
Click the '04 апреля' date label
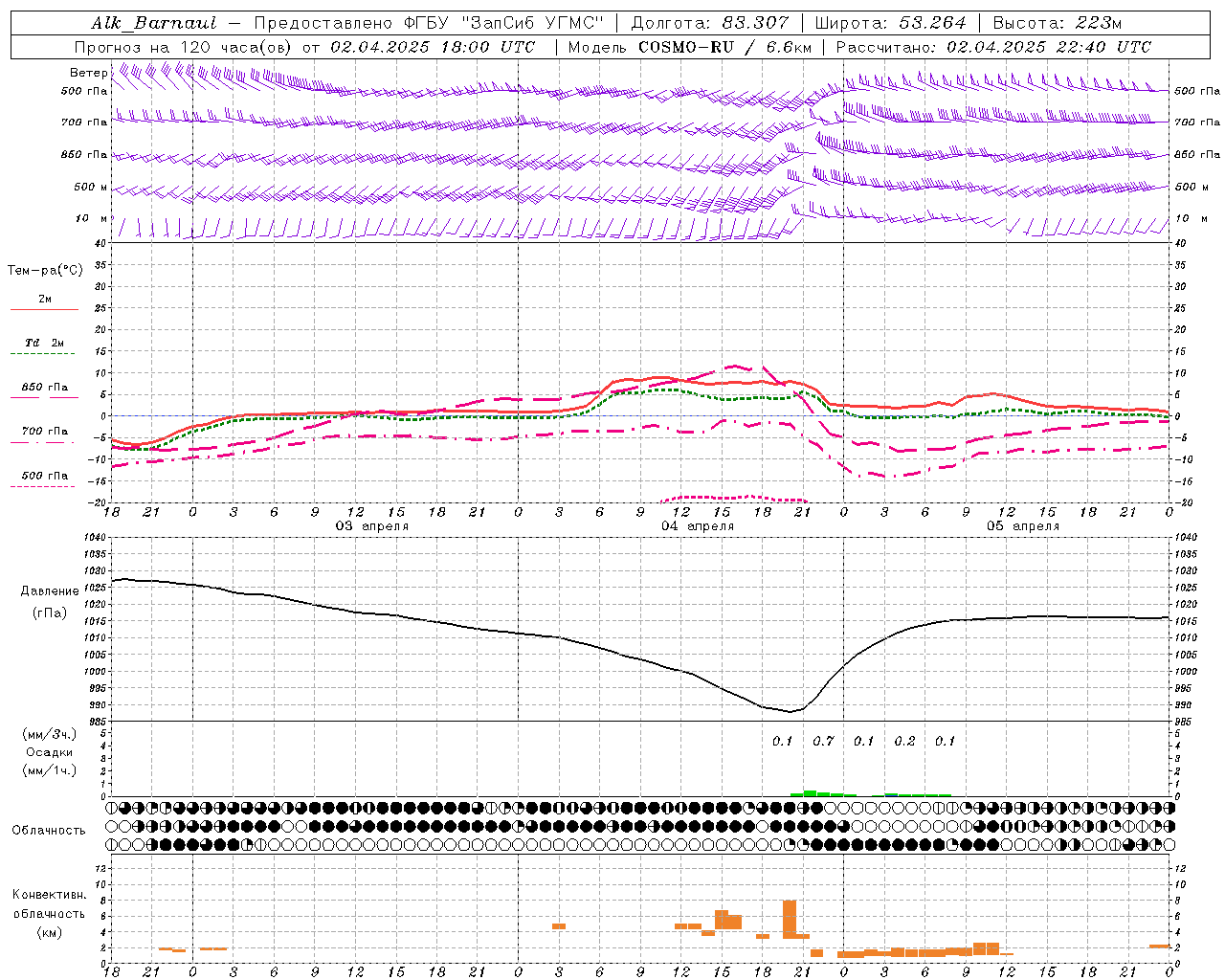(698, 526)
